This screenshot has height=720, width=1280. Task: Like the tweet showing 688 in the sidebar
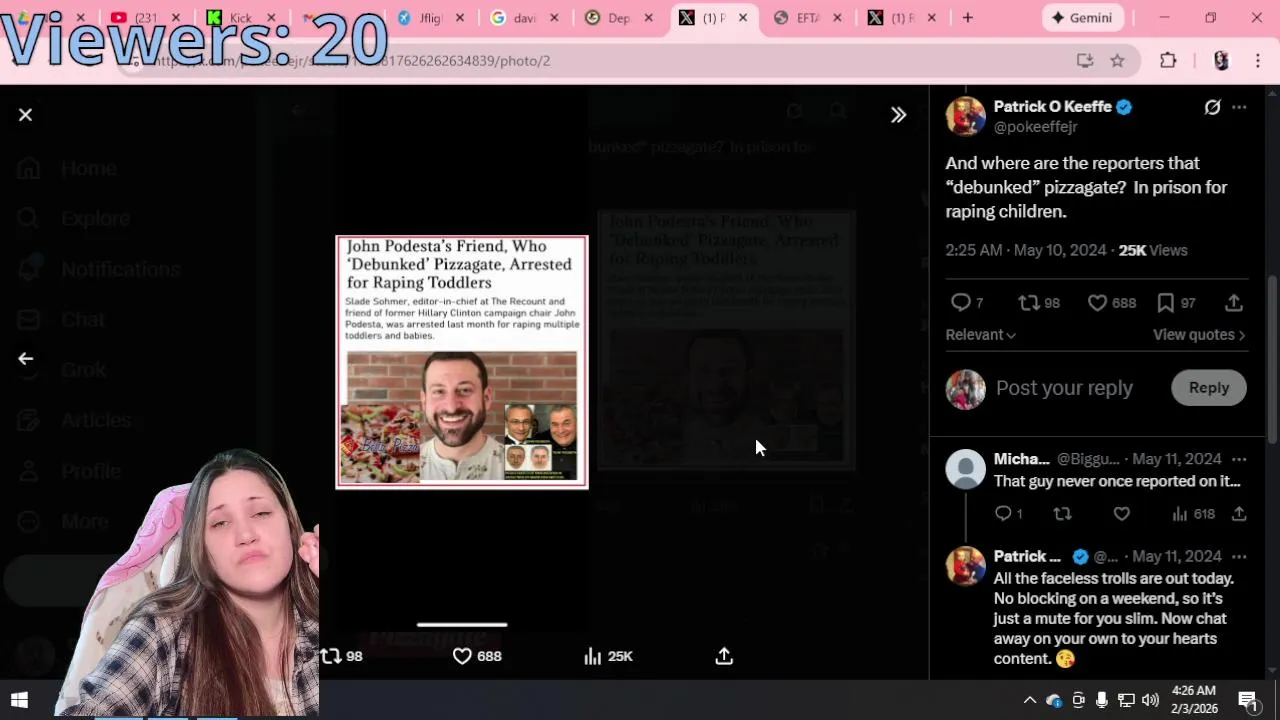1111,303
